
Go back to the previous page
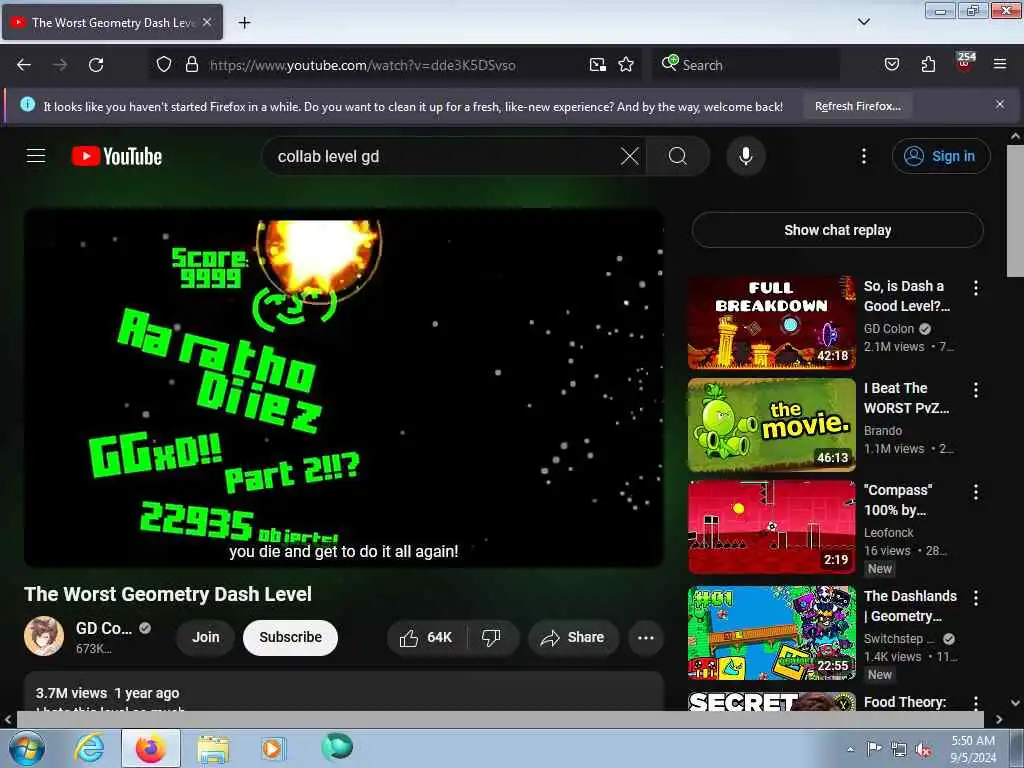coord(24,65)
